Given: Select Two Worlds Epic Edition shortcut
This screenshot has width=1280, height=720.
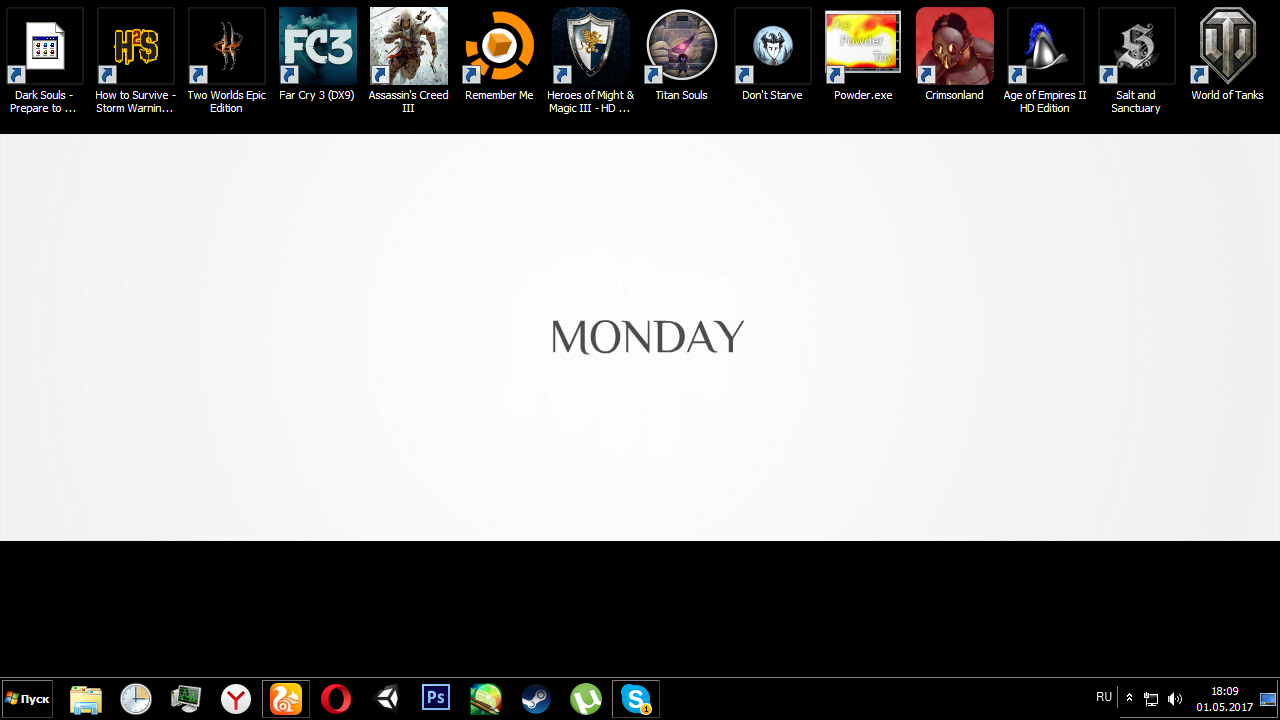Looking at the screenshot, I should [226, 60].
